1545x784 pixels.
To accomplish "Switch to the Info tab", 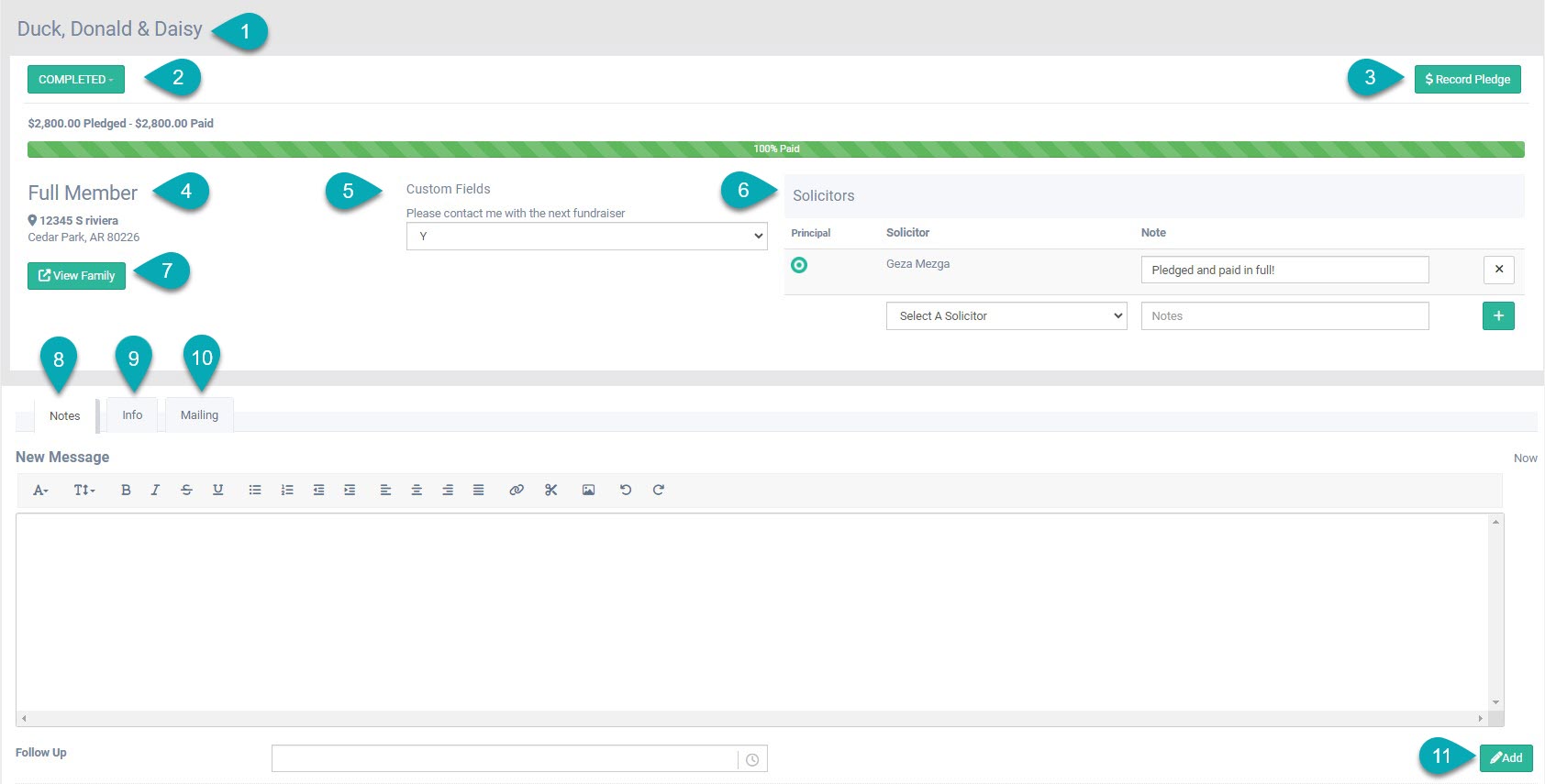I will pos(132,415).
